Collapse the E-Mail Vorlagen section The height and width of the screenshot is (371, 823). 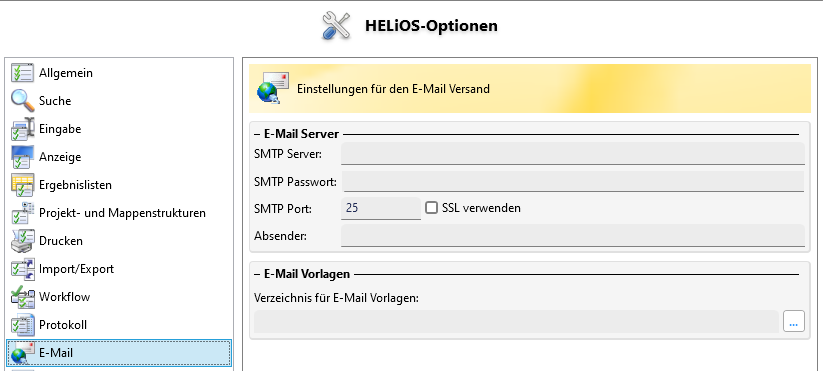coord(257,274)
